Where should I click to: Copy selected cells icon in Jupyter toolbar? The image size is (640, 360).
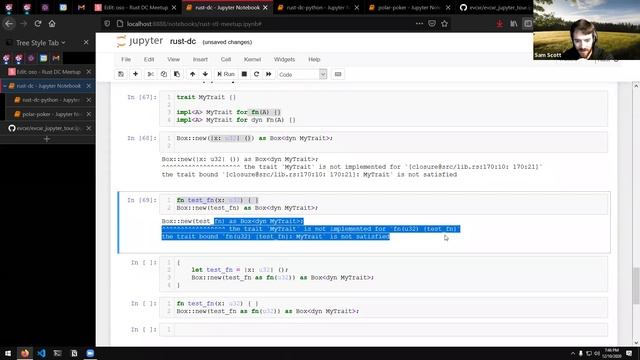[164, 74]
